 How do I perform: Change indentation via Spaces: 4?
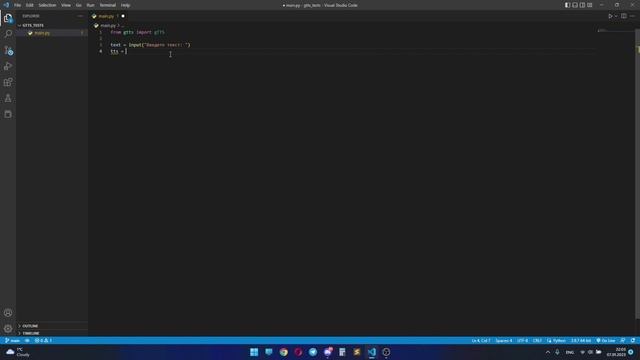point(504,340)
